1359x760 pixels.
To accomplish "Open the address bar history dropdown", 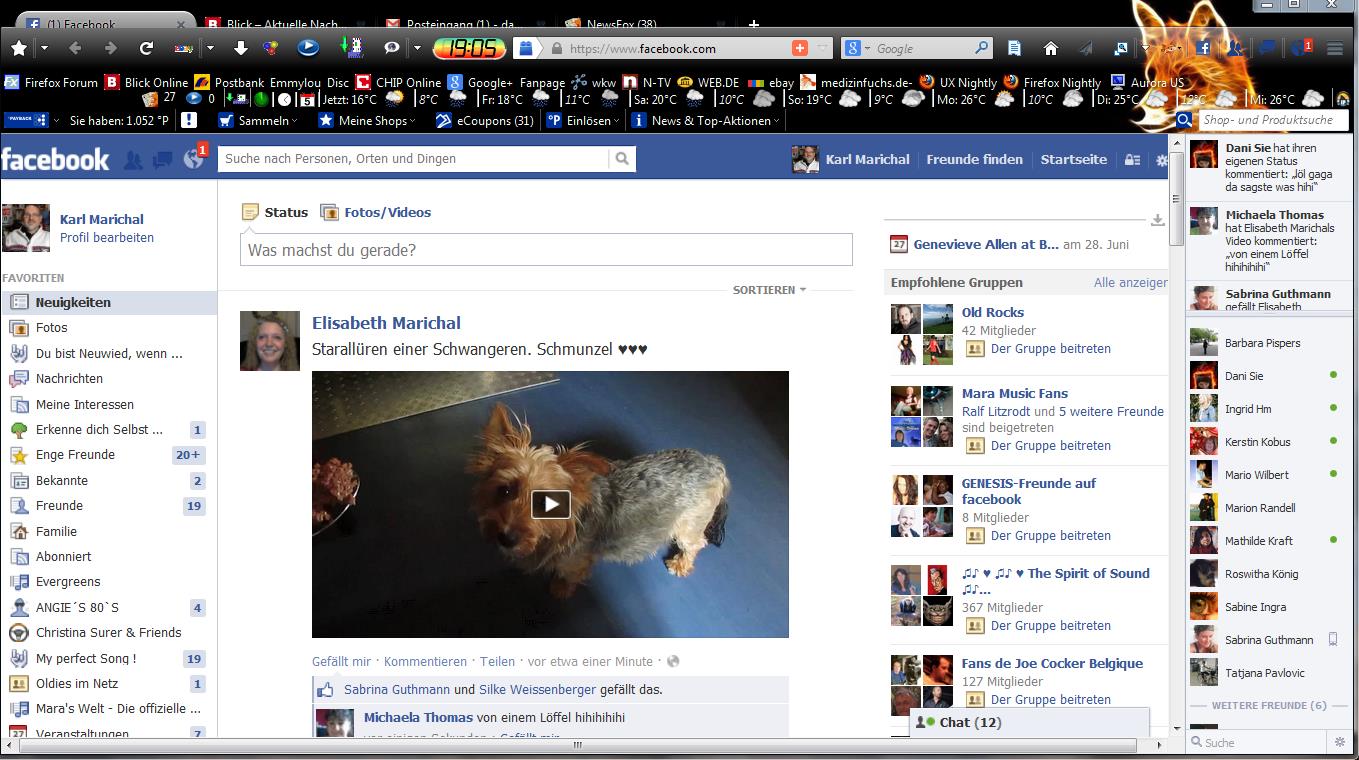I will tap(823, 48).
